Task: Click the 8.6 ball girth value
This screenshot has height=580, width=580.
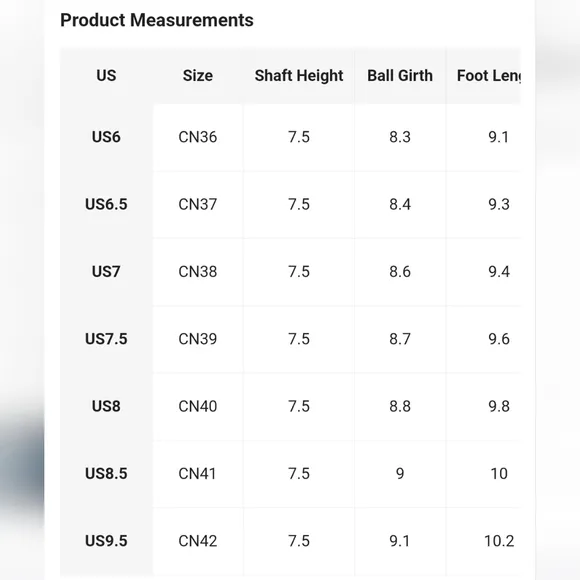Action: click(400, 272)
